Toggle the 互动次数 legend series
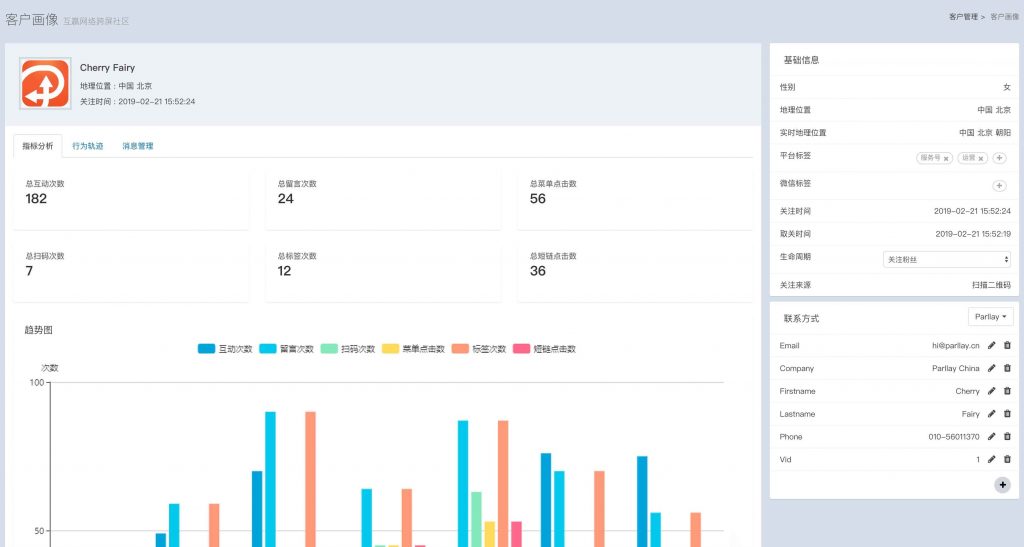This screenshot has height=547, width=1024. click(225, 349)
